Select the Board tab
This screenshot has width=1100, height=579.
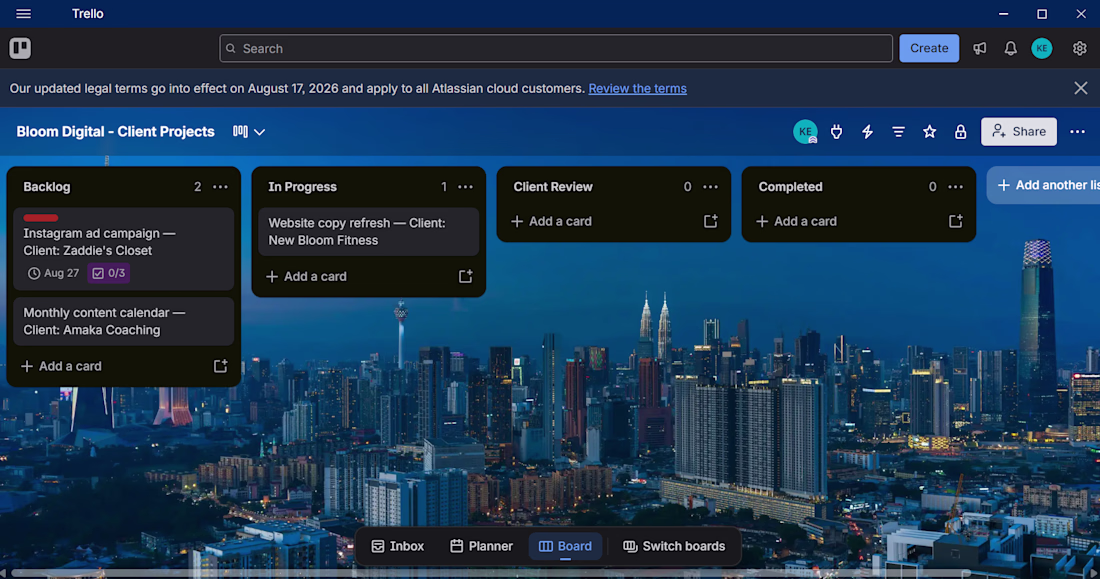point(565,546)
